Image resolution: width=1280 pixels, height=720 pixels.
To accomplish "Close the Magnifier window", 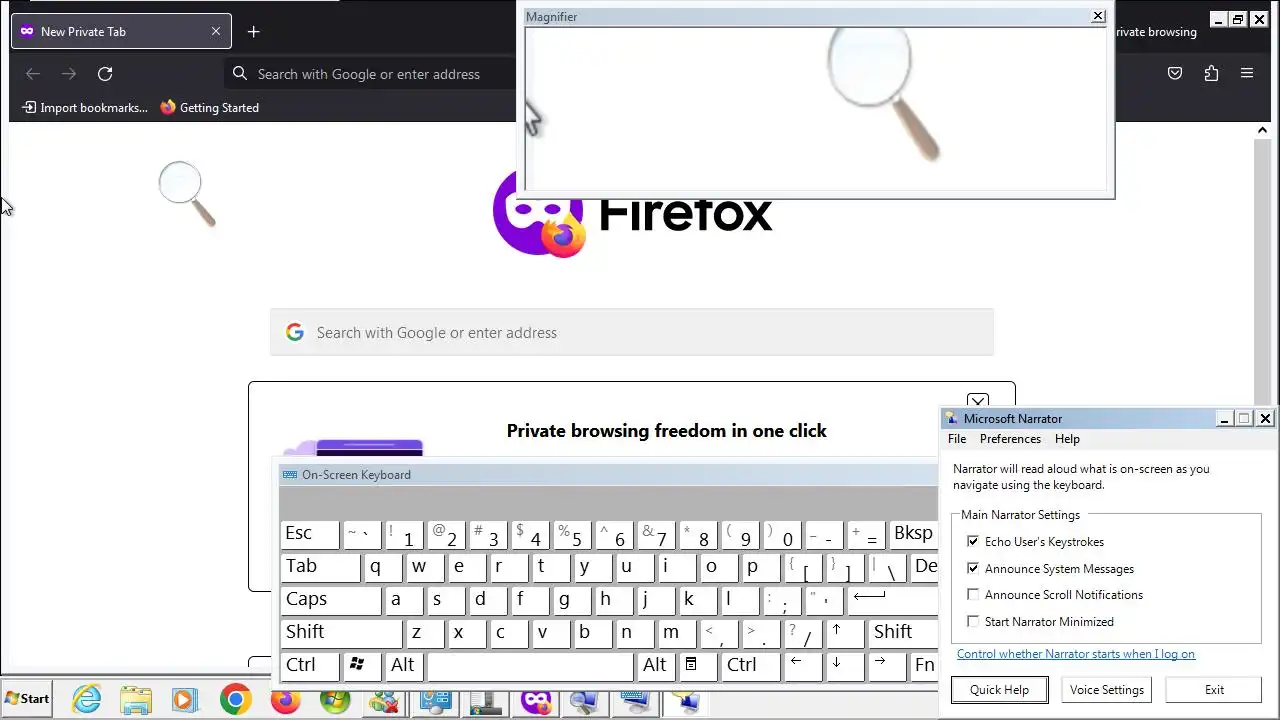I will click(1098, 16).
